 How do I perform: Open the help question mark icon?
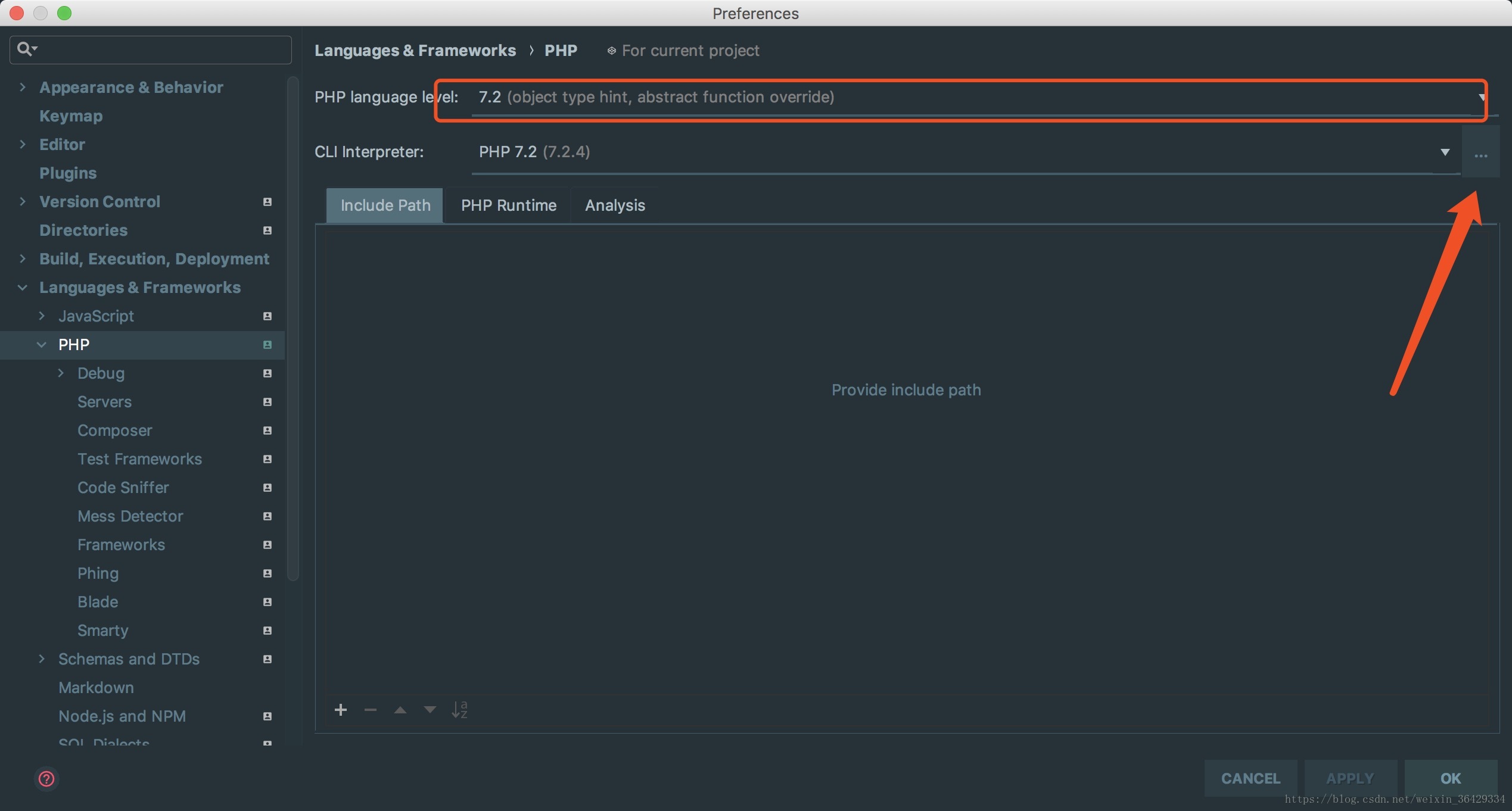tap(46, 779)
